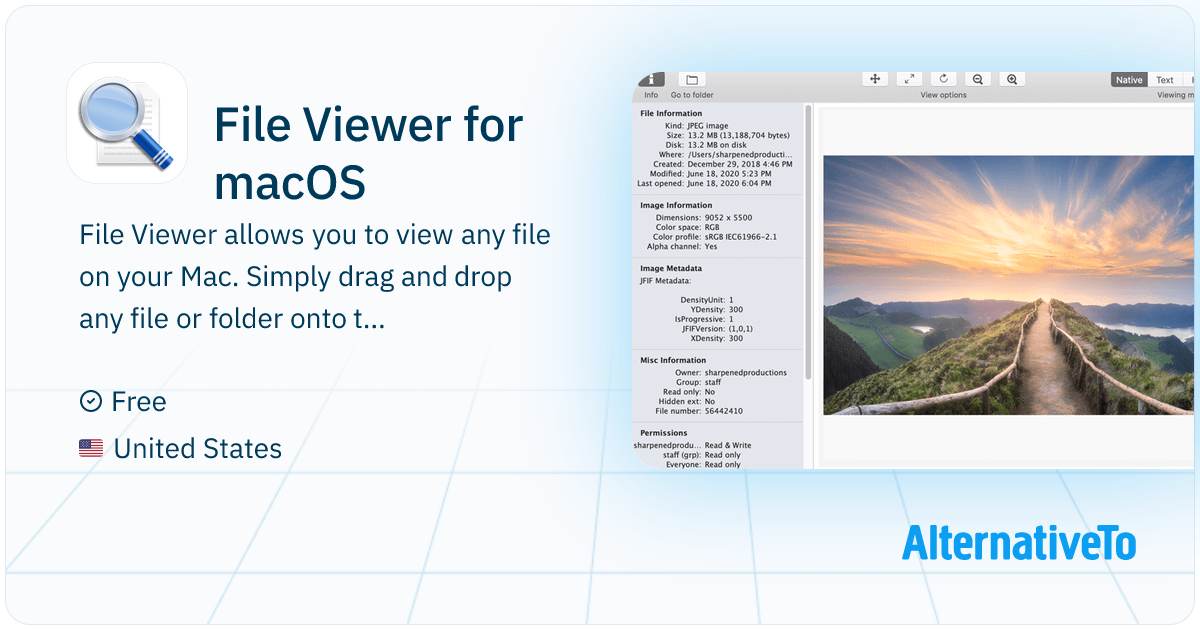Zoom in with the plus magnifier

pyautogui.click(x=1012, y=79)
